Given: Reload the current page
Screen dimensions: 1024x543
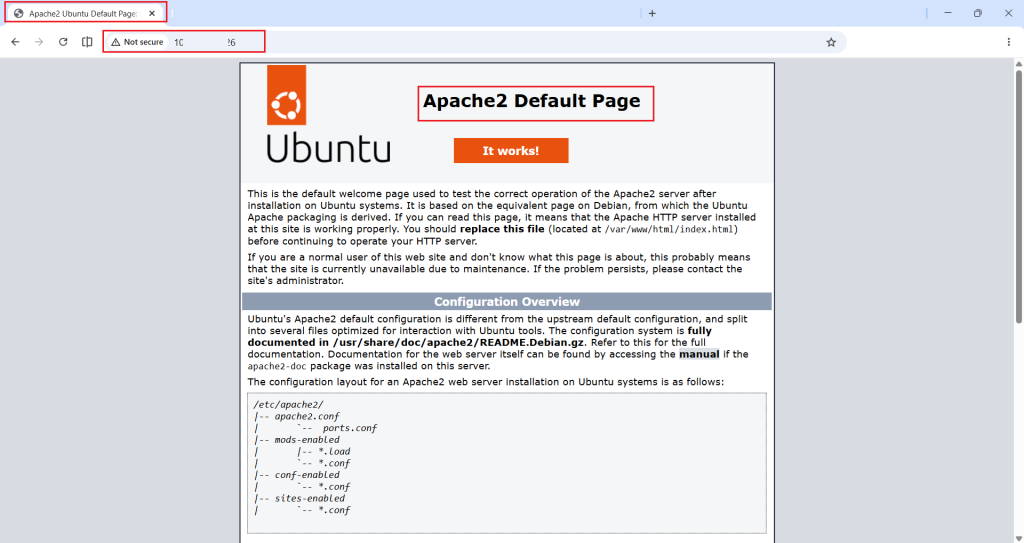Looking at the screenshot, I should (63, 42).
